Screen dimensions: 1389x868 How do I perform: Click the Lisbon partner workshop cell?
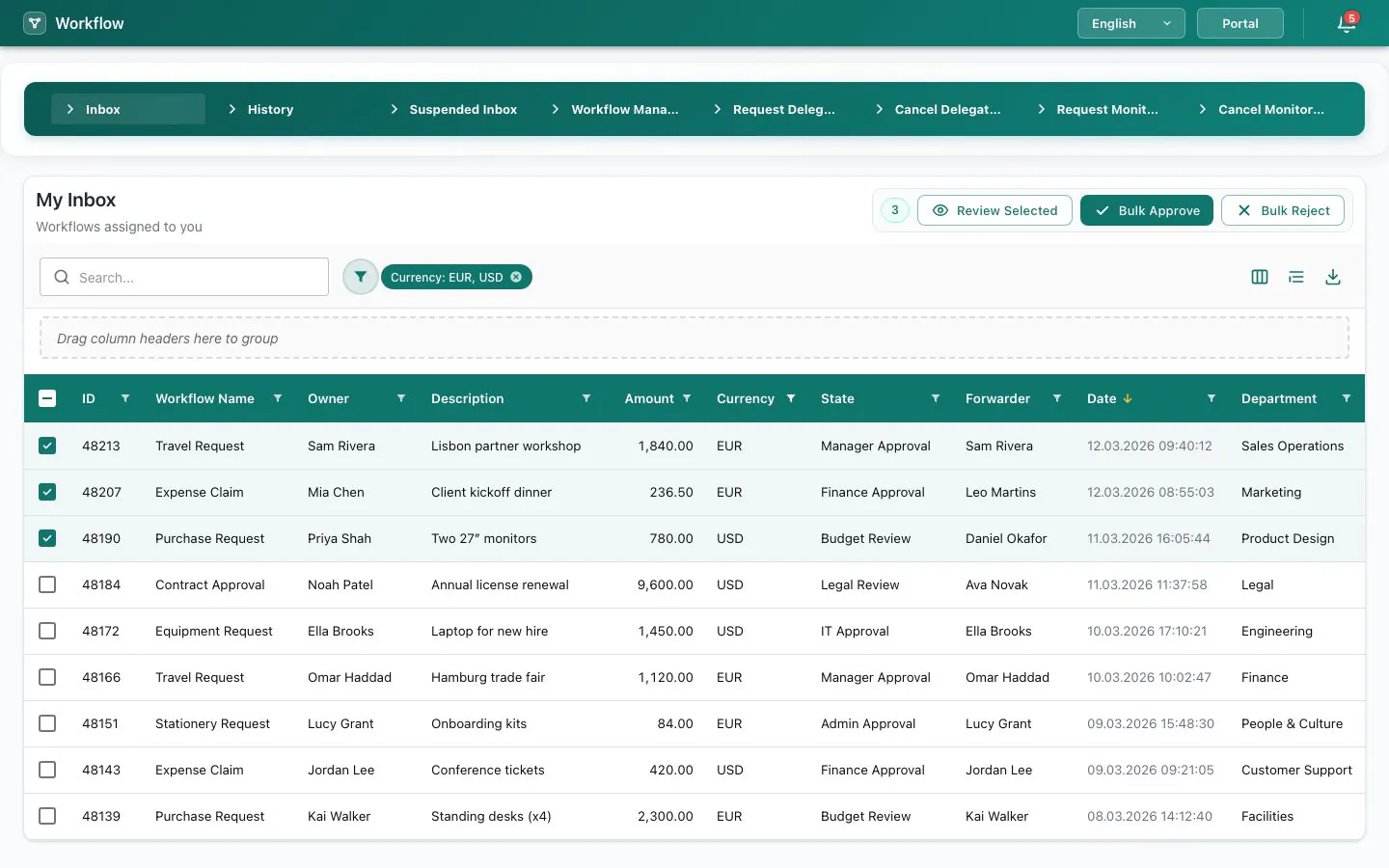[x=505, y=446]
